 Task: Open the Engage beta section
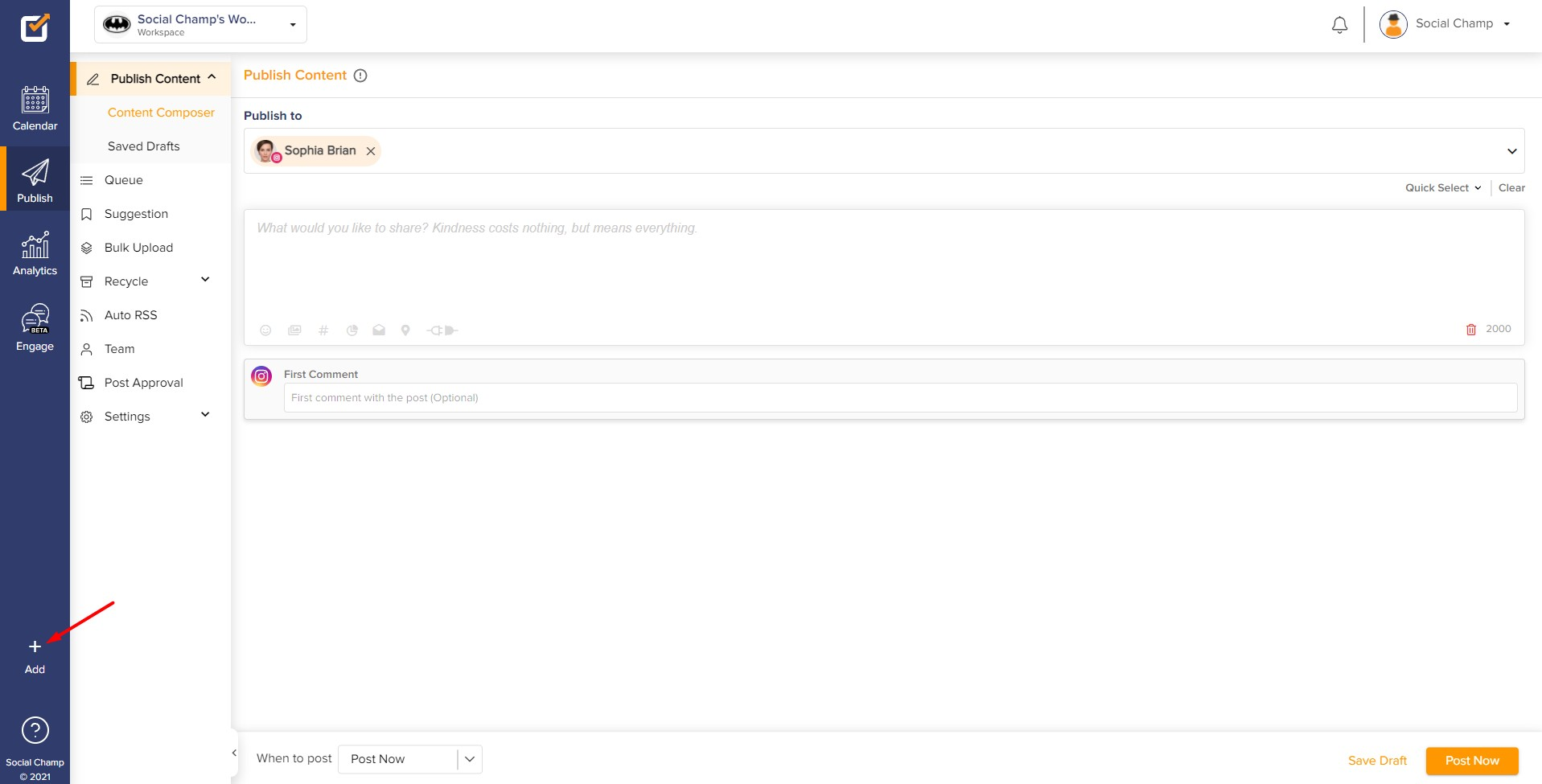(x=35, y=326)
